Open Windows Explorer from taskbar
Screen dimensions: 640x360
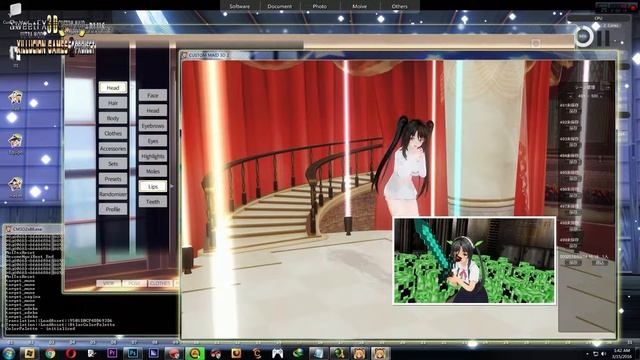pos(29,353)
